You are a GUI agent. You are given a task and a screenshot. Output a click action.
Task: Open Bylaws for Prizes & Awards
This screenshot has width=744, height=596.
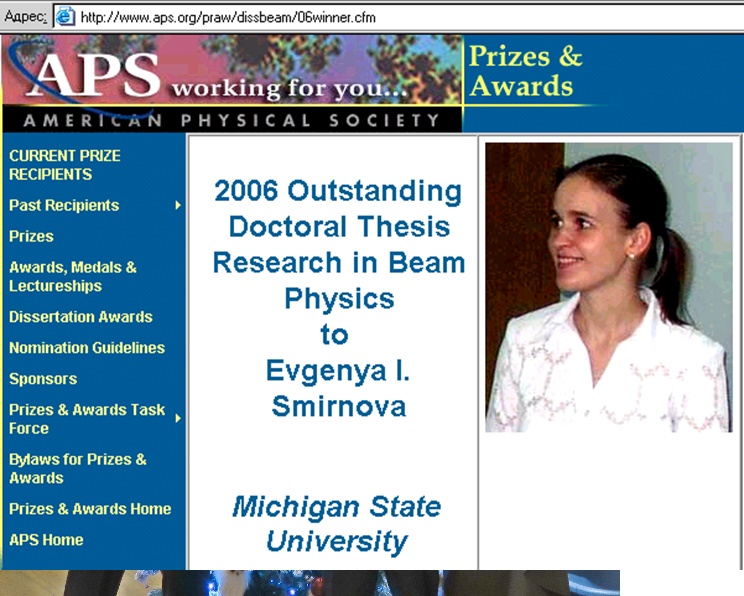coord(78,468)
